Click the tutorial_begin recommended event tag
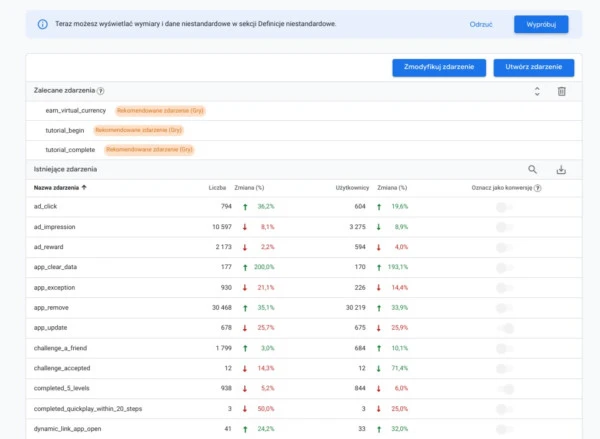 click(138, 130)
